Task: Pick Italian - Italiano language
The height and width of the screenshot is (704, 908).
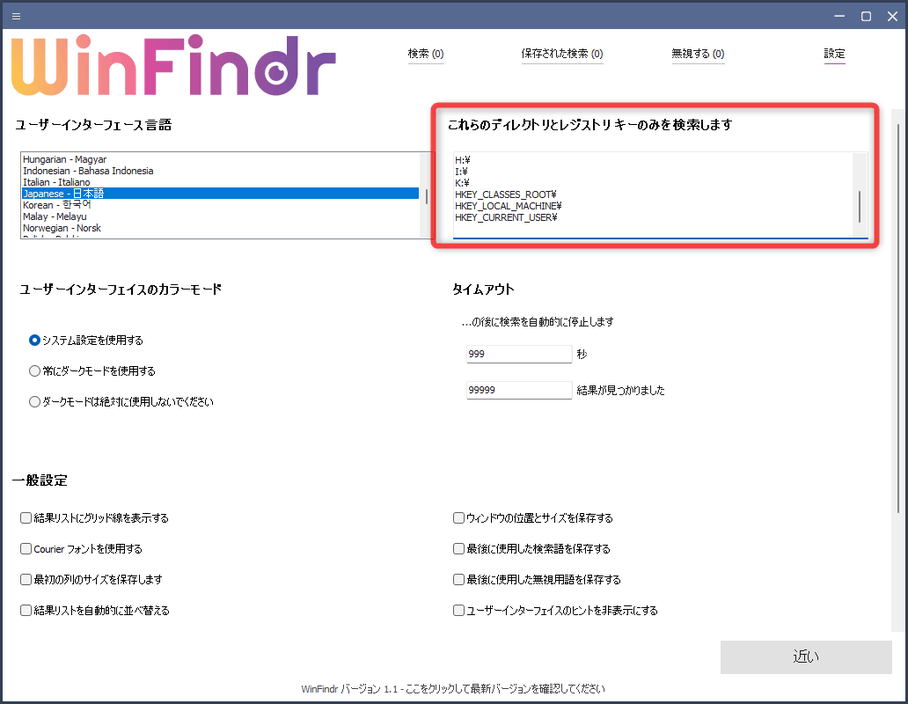Action: click(220, 182)
